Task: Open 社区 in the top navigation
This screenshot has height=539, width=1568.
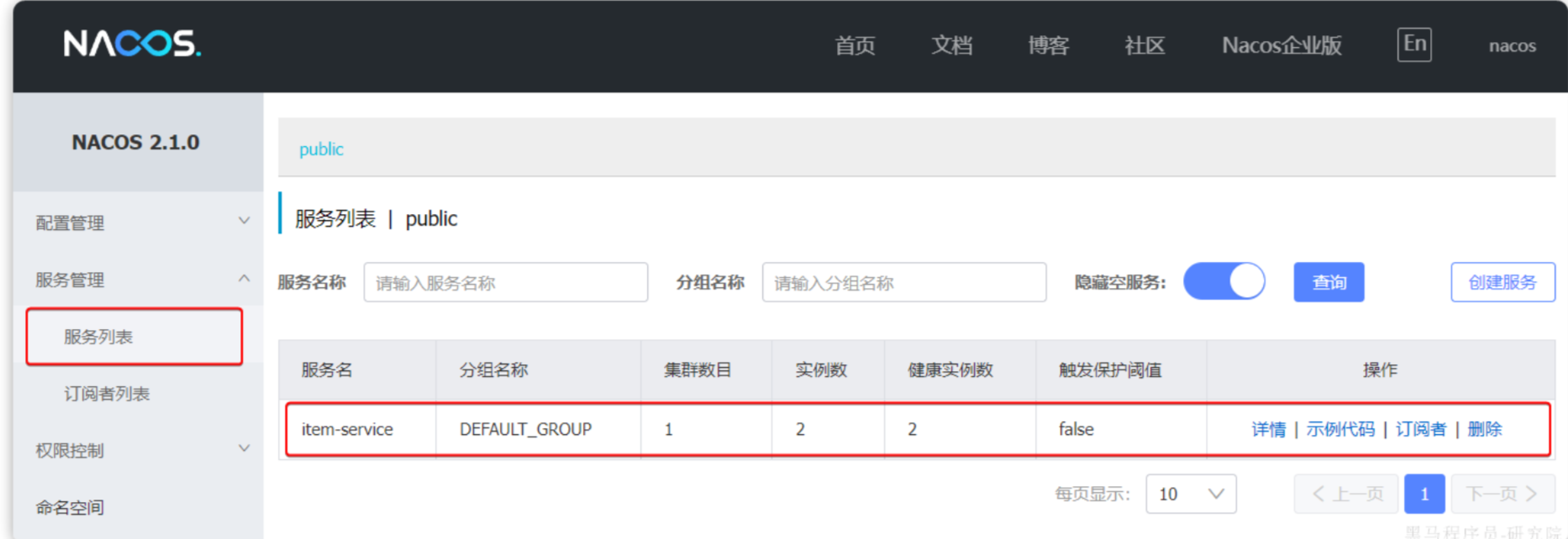Action: 1144,45
